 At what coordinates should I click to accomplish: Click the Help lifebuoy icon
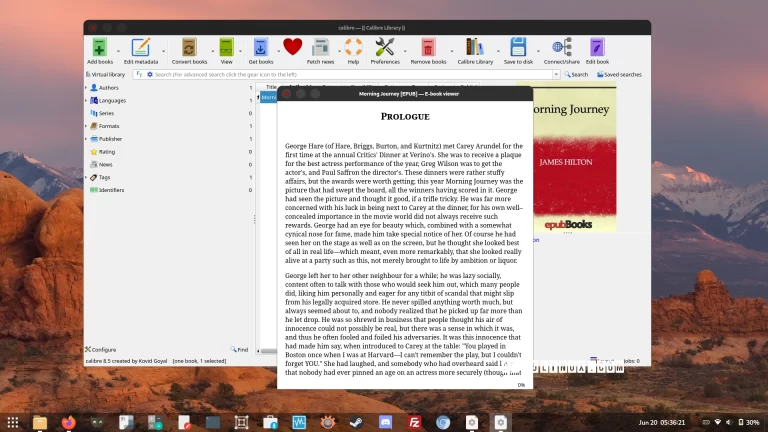pos(353,48)
